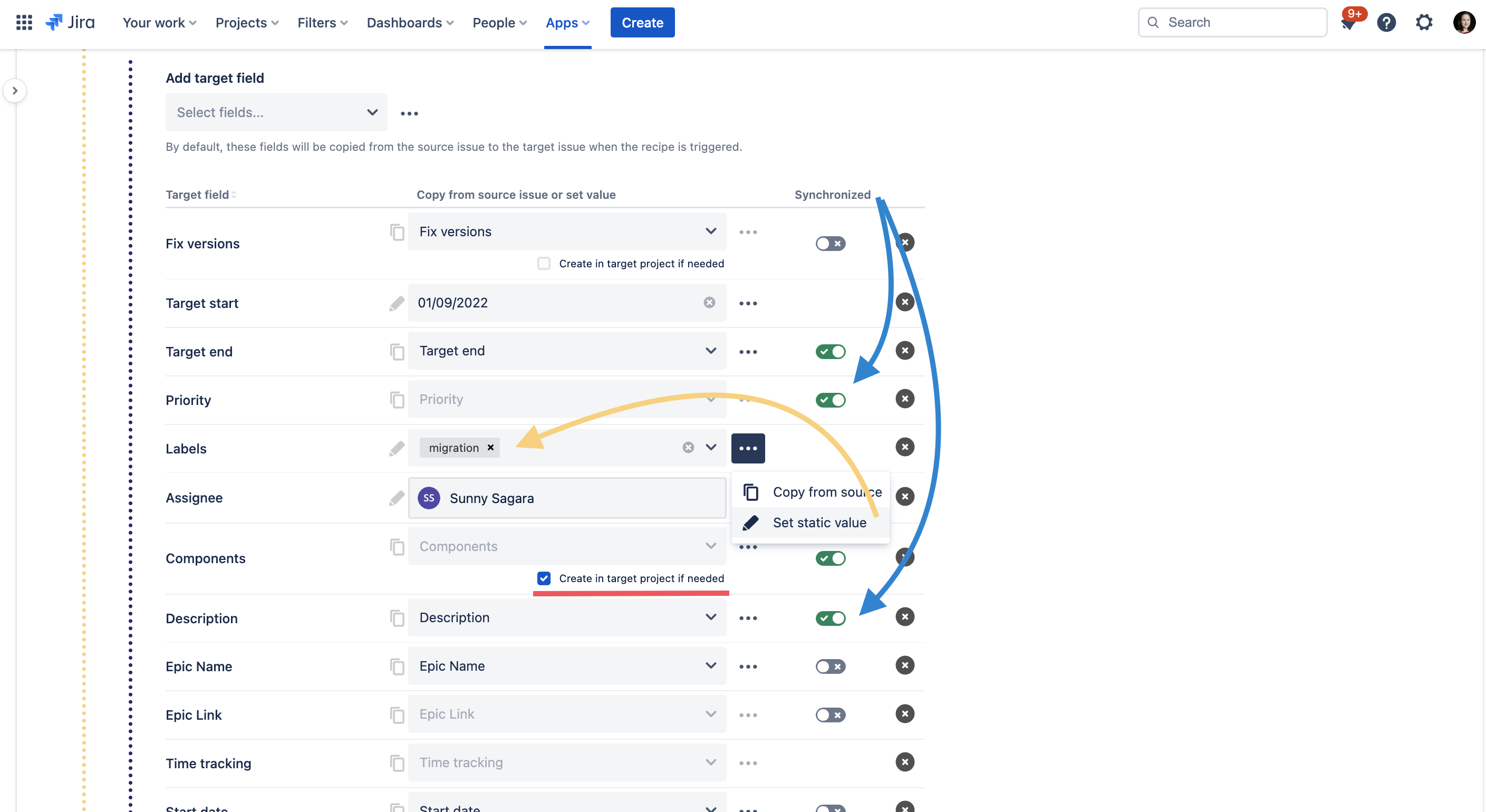The height and width of the screenshot is (812, 1486).
Task: Open the app switcher grid icon
Action: 24,23
